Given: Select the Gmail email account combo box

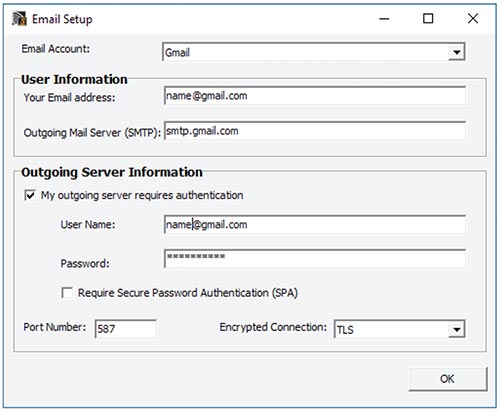Looking at the screenshot, I should coord(314,52).
